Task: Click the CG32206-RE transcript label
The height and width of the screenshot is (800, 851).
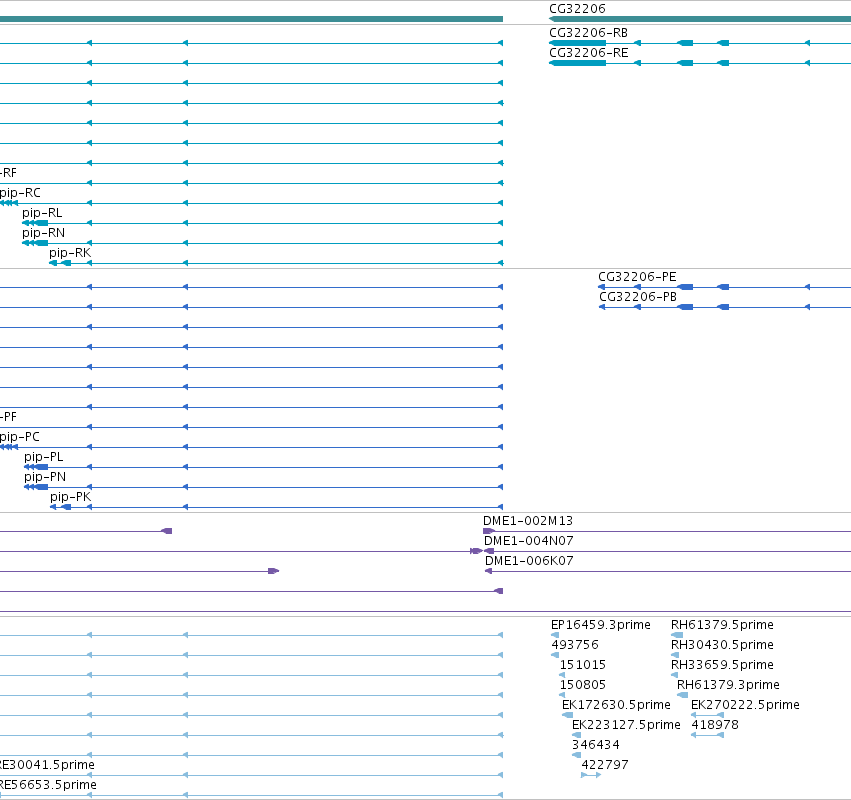Action: (x=588, y=53)
